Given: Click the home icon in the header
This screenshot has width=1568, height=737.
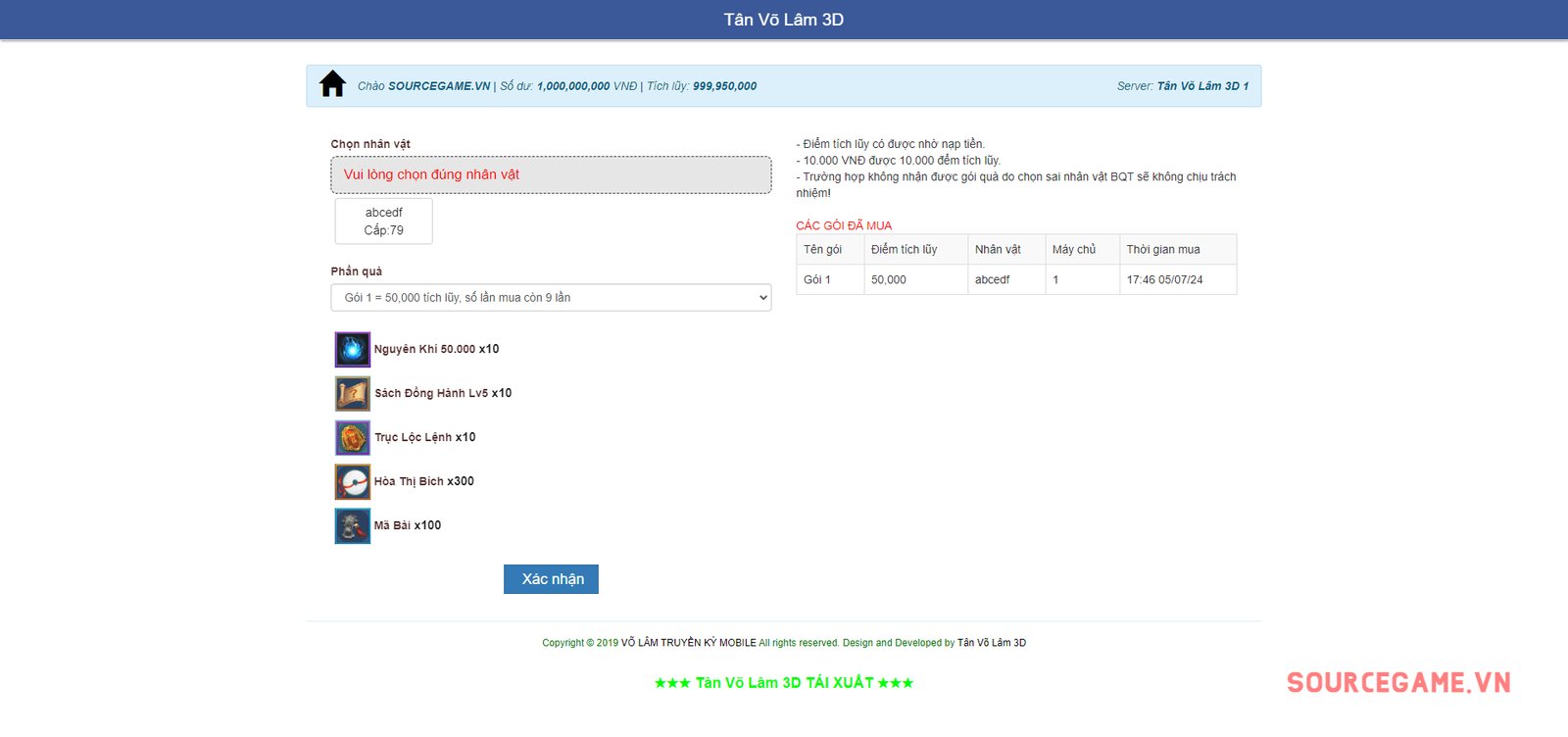Looking at the screenshot, I should 332,84.
